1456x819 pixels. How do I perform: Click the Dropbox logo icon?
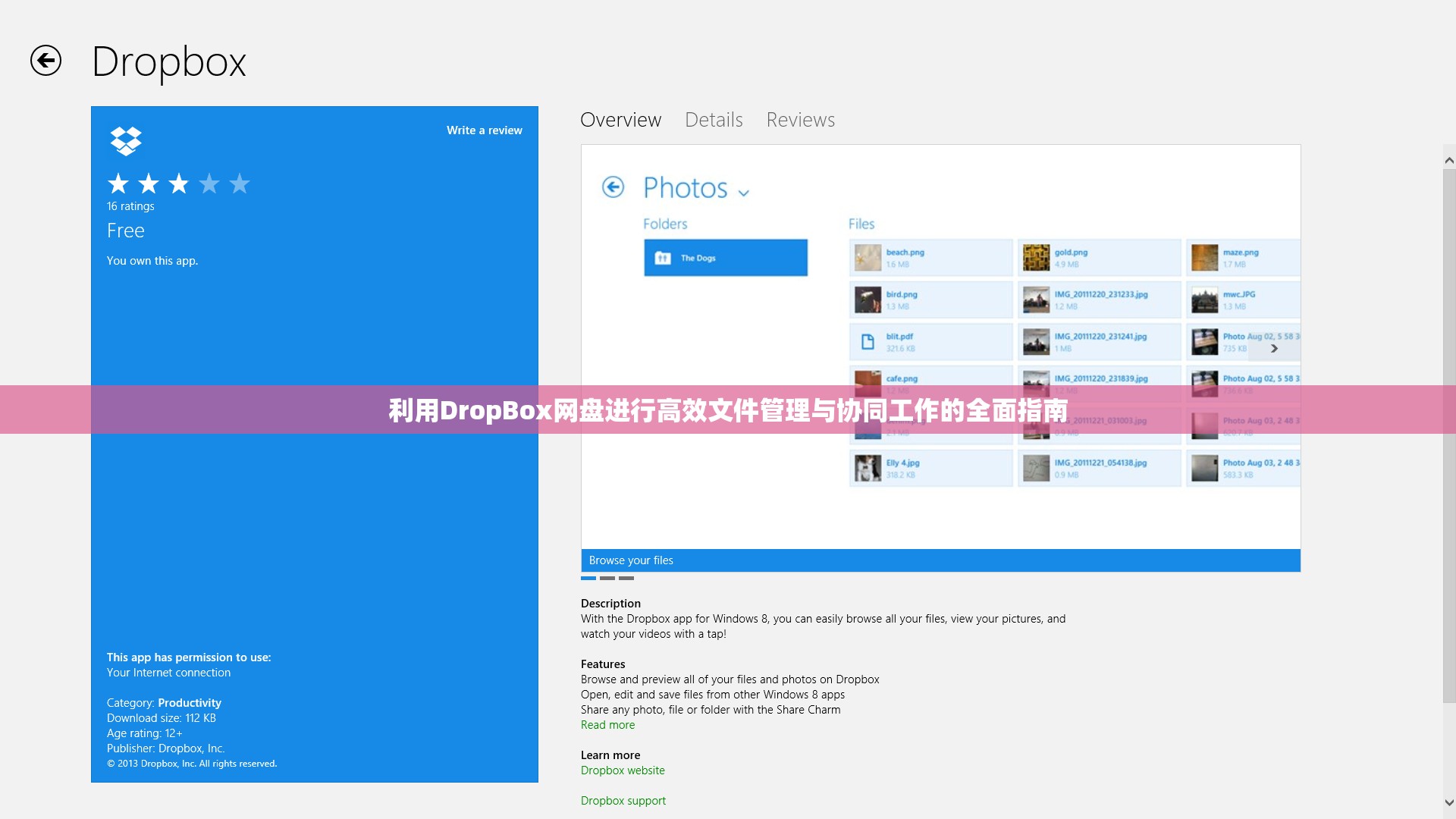pos(125,140)
